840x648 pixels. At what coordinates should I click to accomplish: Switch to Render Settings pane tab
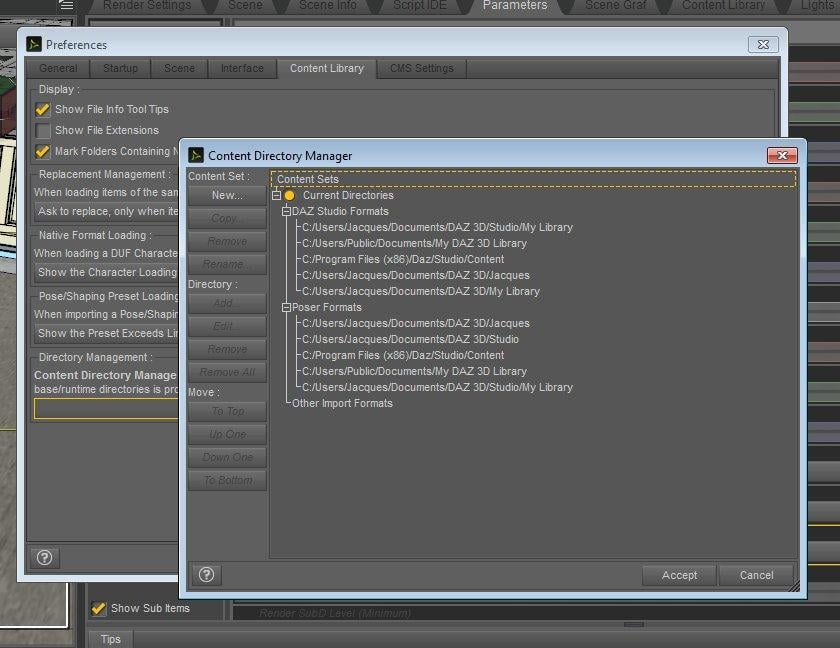click(x=147, y=5)
